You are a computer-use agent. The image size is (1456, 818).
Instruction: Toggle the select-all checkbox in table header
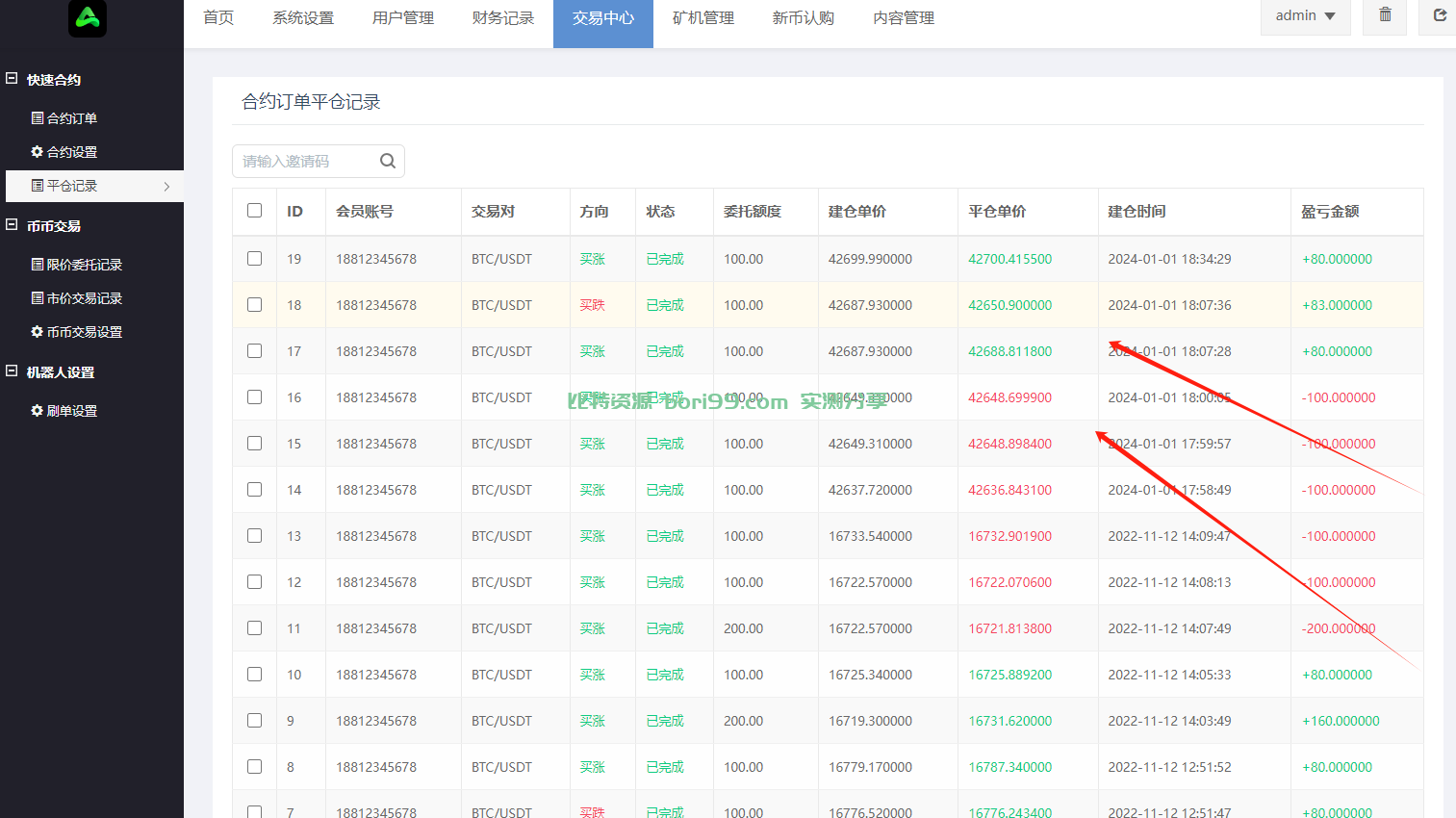255,211
